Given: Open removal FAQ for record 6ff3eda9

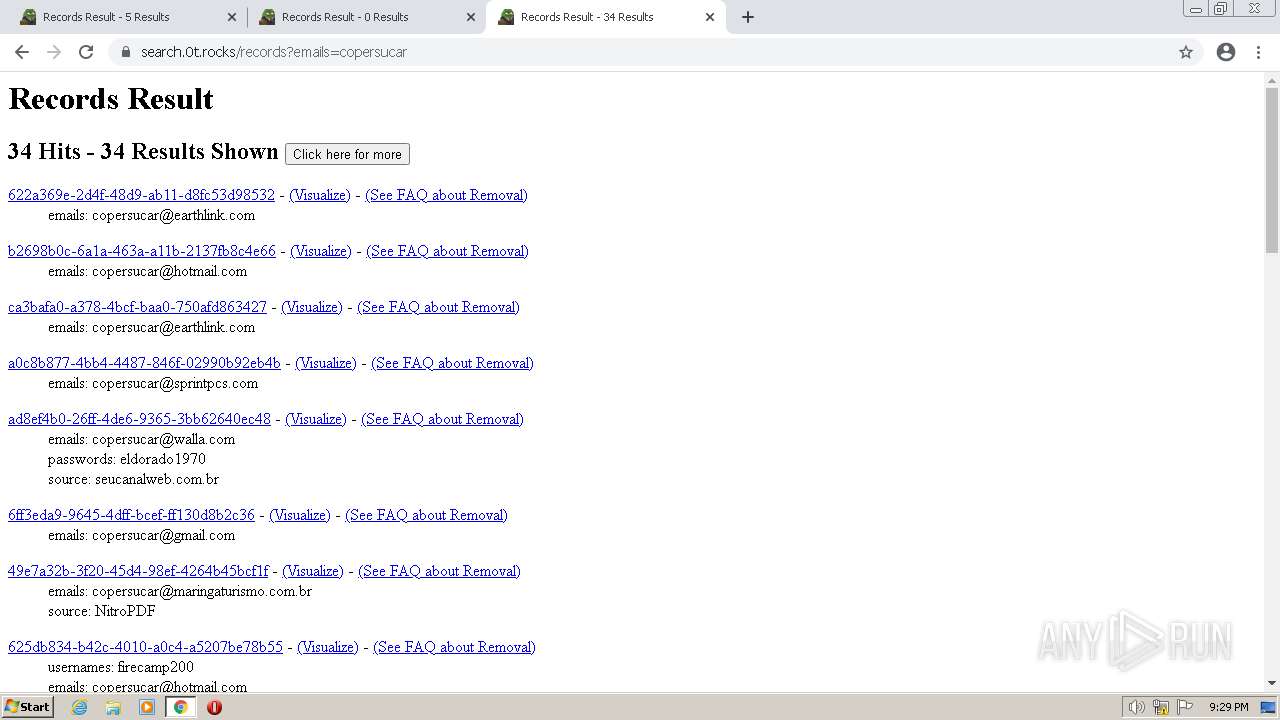Looking at the screenshot, I should tap(426, 515).
